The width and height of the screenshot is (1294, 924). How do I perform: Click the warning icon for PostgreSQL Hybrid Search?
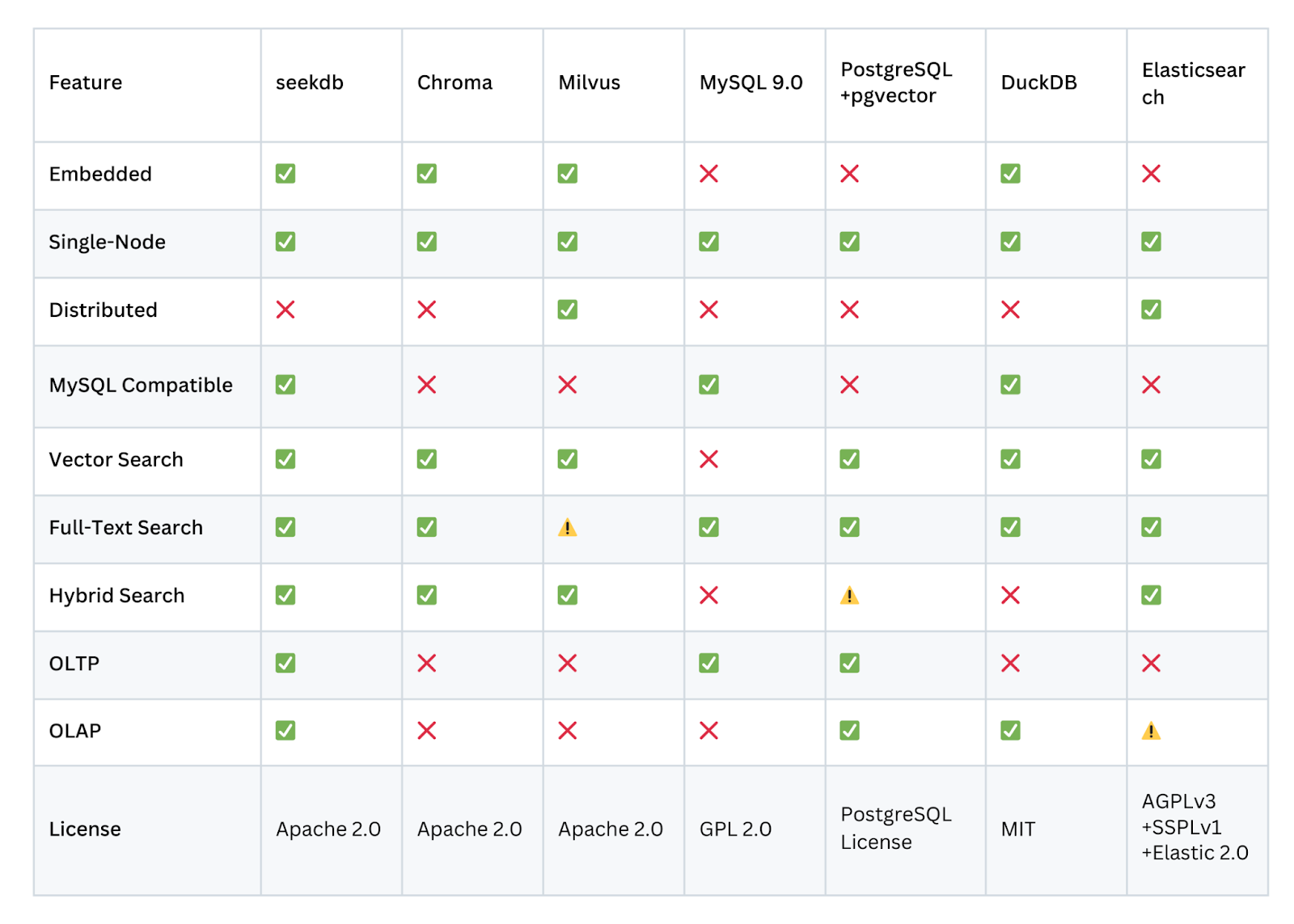coord(849,596)
